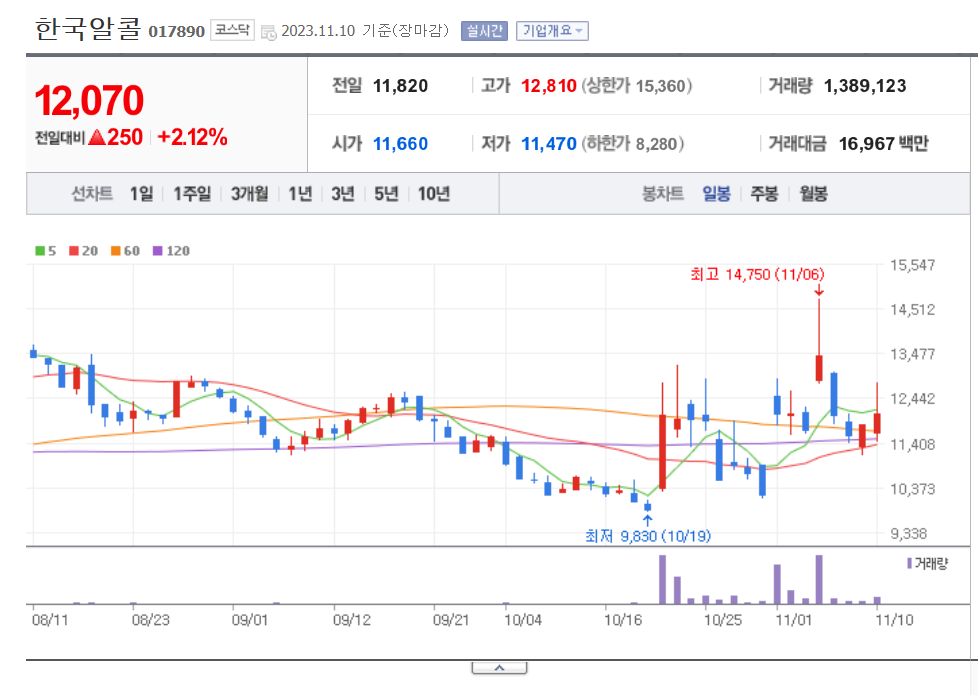
Task: Select the 3개월 line chart tab
Action: click(249, 194)
